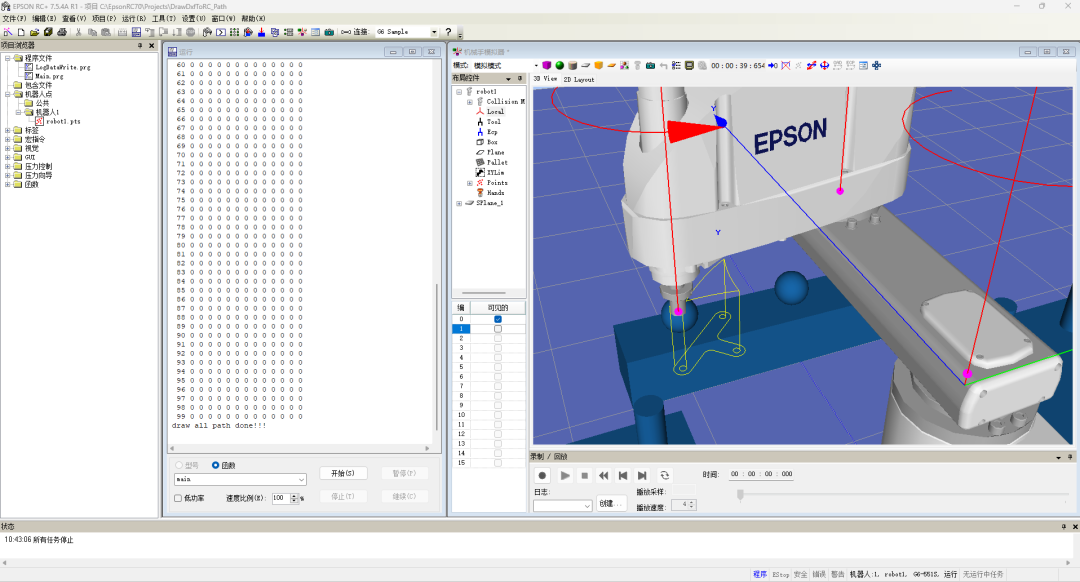Screen dimensions: 1080x582
Task: Enable the 低功率 low power checkbox
Action: 178,498
